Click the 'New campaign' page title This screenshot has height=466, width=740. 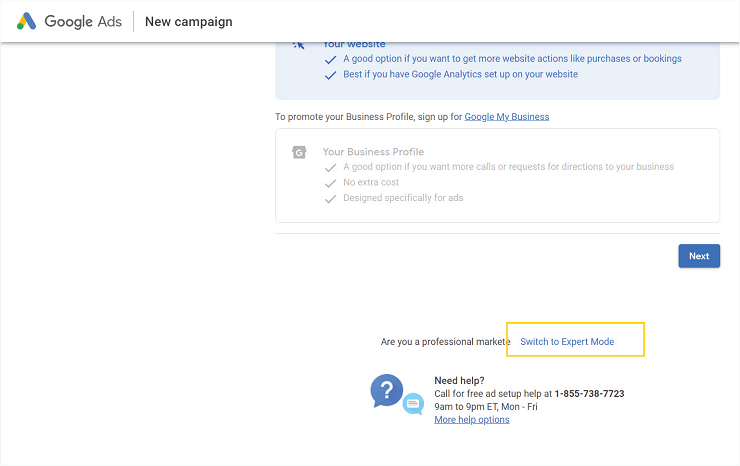coord(189,22)
